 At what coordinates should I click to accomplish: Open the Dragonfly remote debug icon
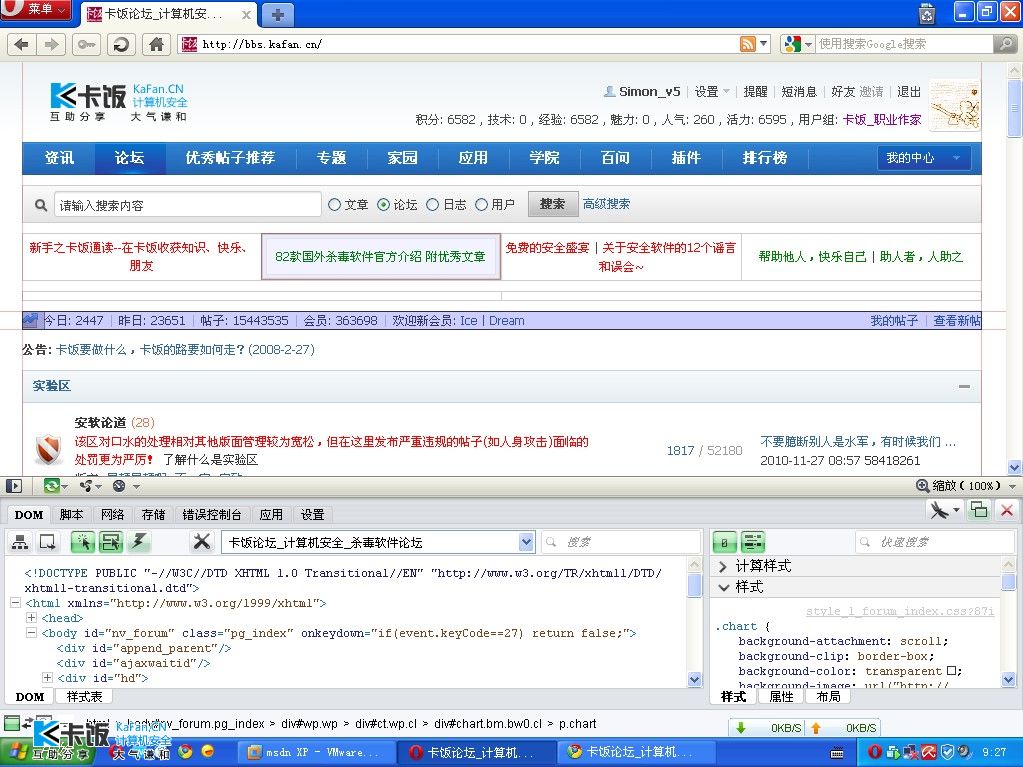(939, 510)
